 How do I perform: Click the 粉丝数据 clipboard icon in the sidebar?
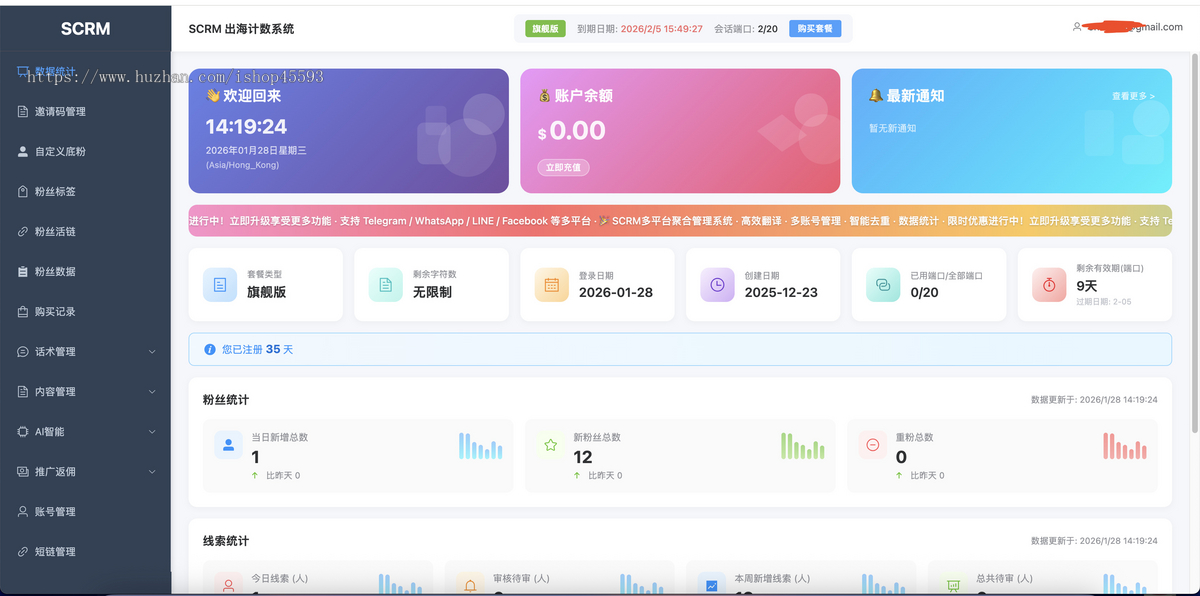pyautogui.click(x=23, y=272)
